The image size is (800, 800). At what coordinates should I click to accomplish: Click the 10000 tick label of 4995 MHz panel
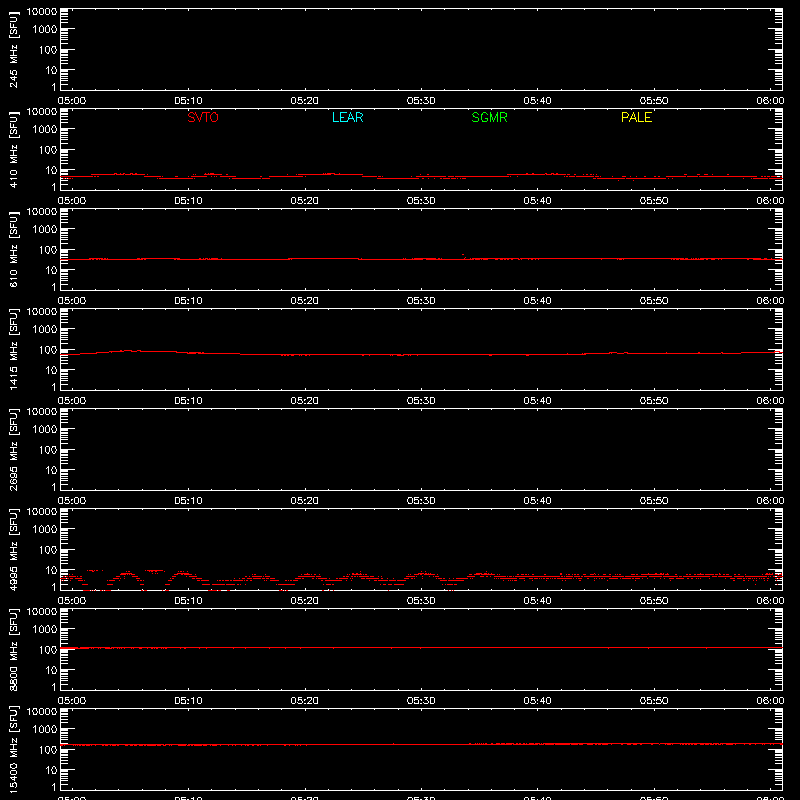(x=42, y=512)
